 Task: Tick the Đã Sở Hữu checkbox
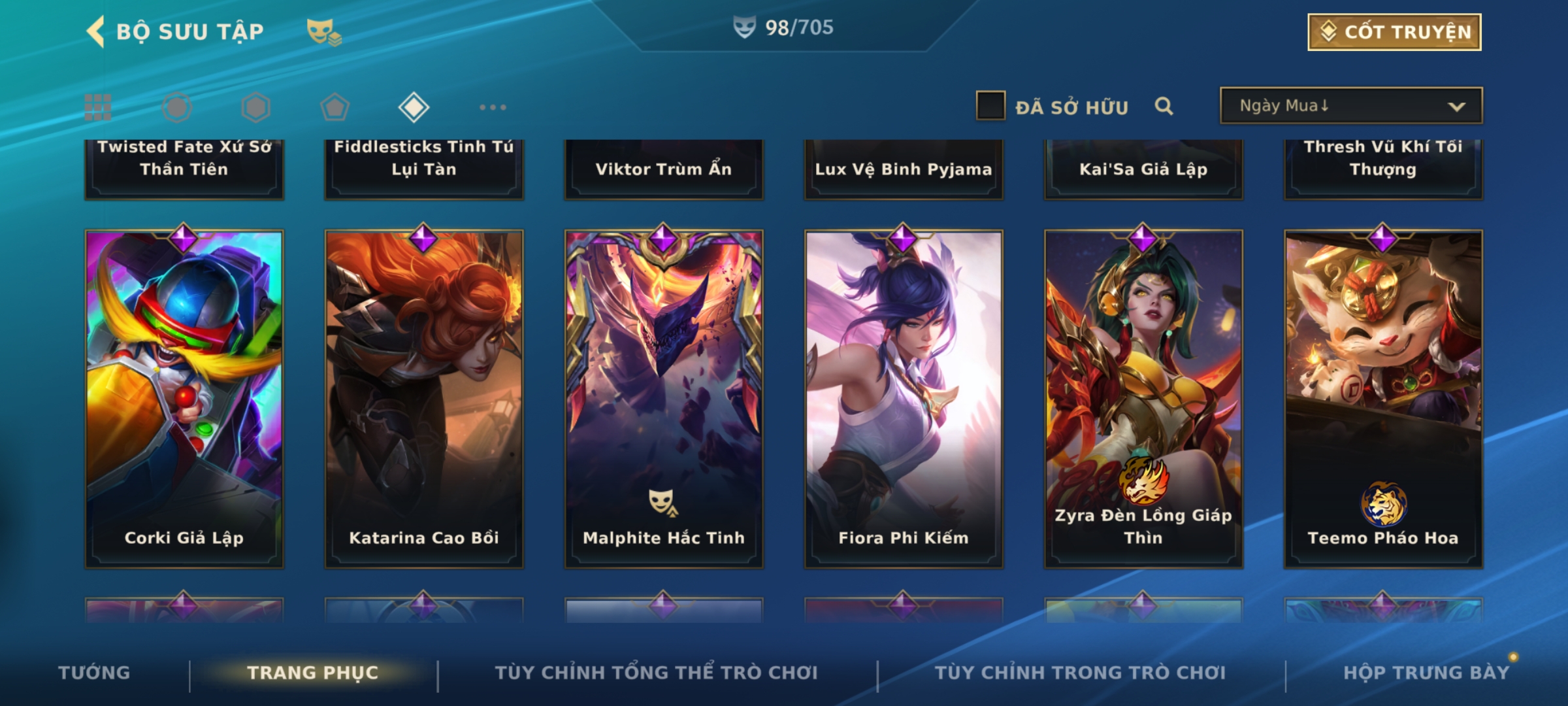click(x=990, y=106)
